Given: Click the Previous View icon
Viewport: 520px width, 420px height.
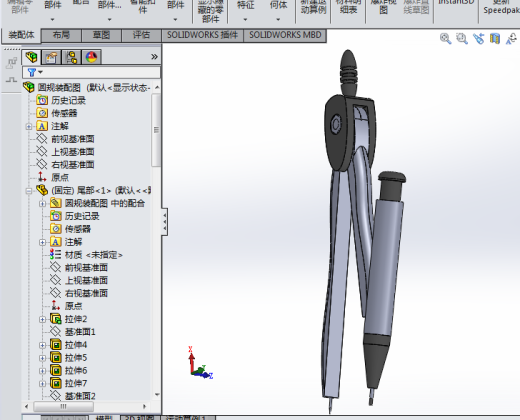Looking at the screenshot, I should pyautogui.click(x=478, y=38).
